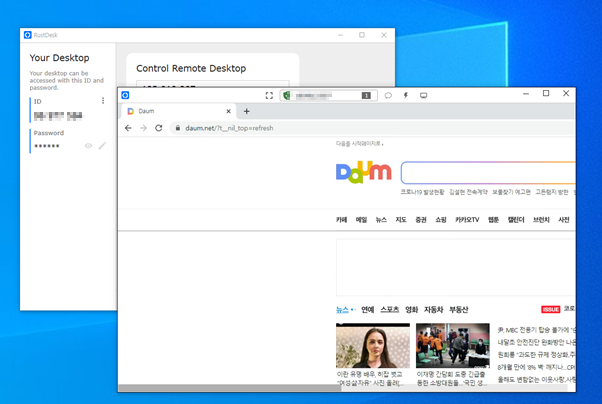Screen dimensions: 602x404
Task: Maximize the RustDesk main window
Action: (362, 35)
